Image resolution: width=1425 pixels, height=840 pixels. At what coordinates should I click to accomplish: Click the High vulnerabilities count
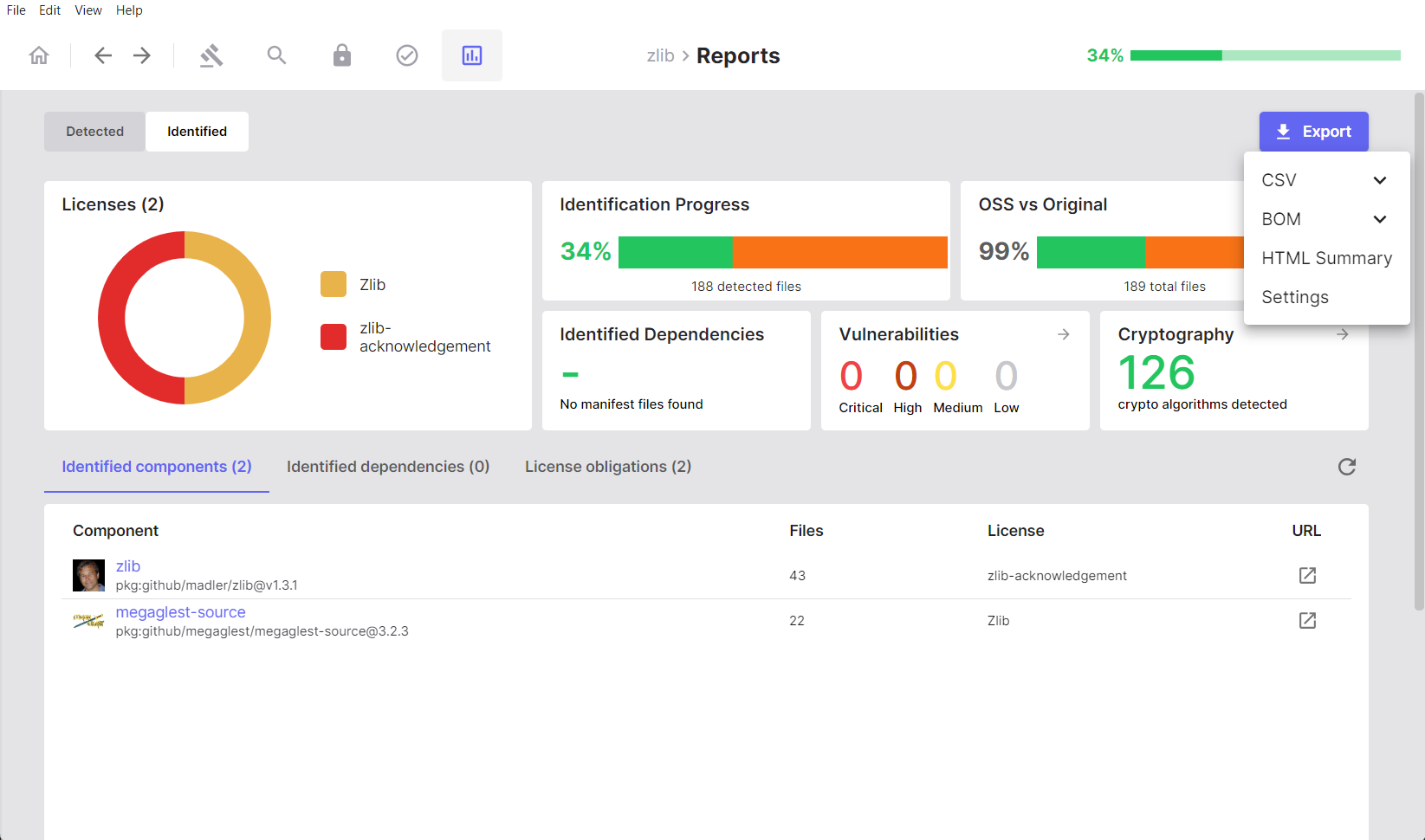906,376
